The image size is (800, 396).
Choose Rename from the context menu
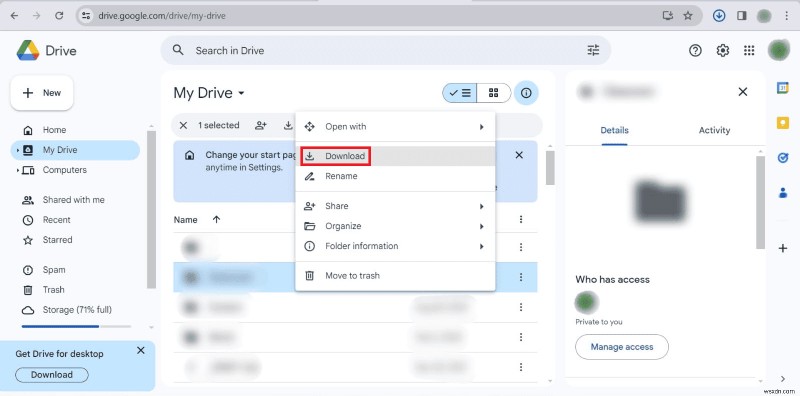pyautogui.click(x=395, y=176)
